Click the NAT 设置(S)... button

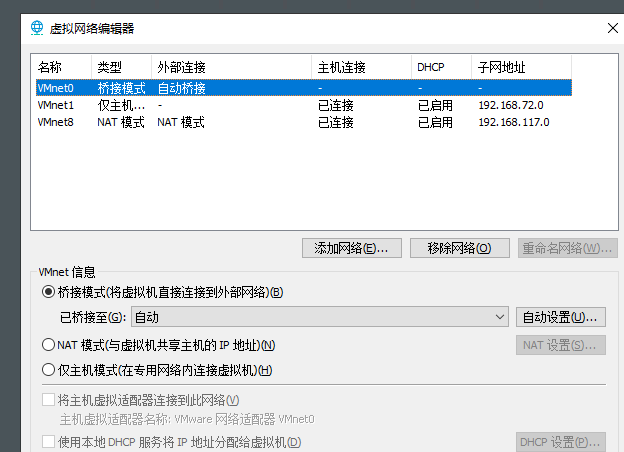pyautogui.click(x=560, y=345)
